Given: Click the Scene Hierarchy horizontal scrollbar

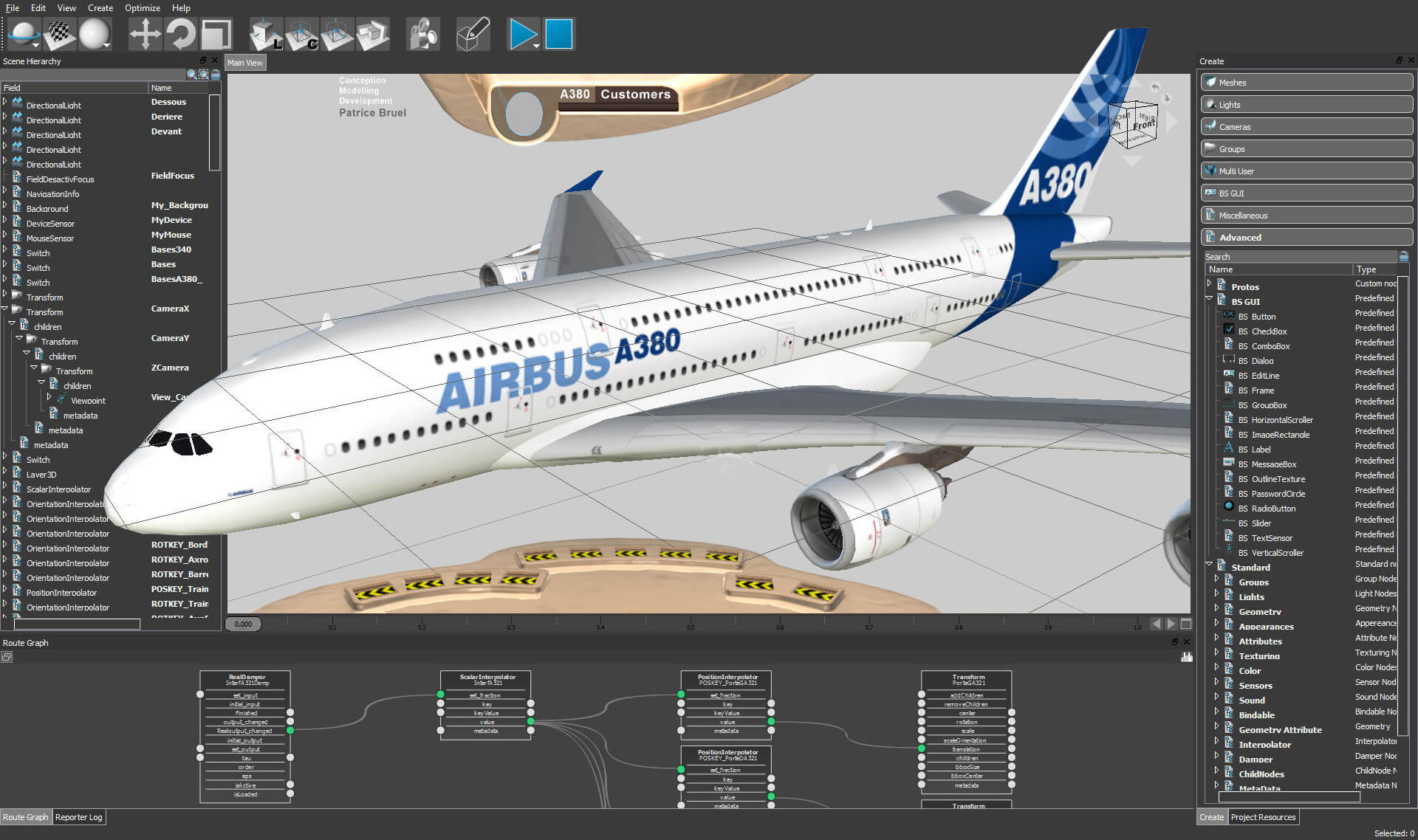Looking at the screenshot, I should pyautogui.click(x=77, y=624).
